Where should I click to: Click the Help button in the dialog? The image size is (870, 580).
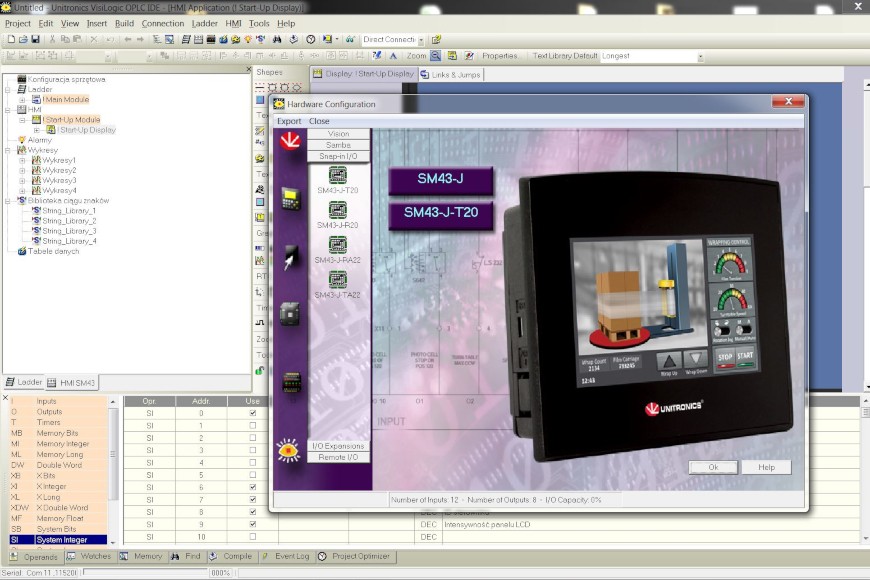766,467
